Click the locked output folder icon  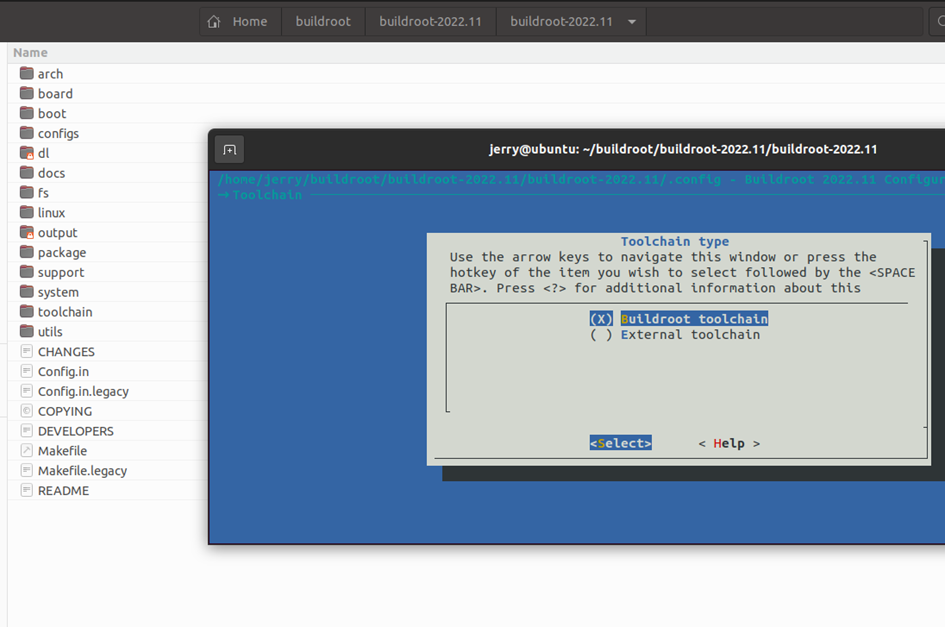pos(27,232)
